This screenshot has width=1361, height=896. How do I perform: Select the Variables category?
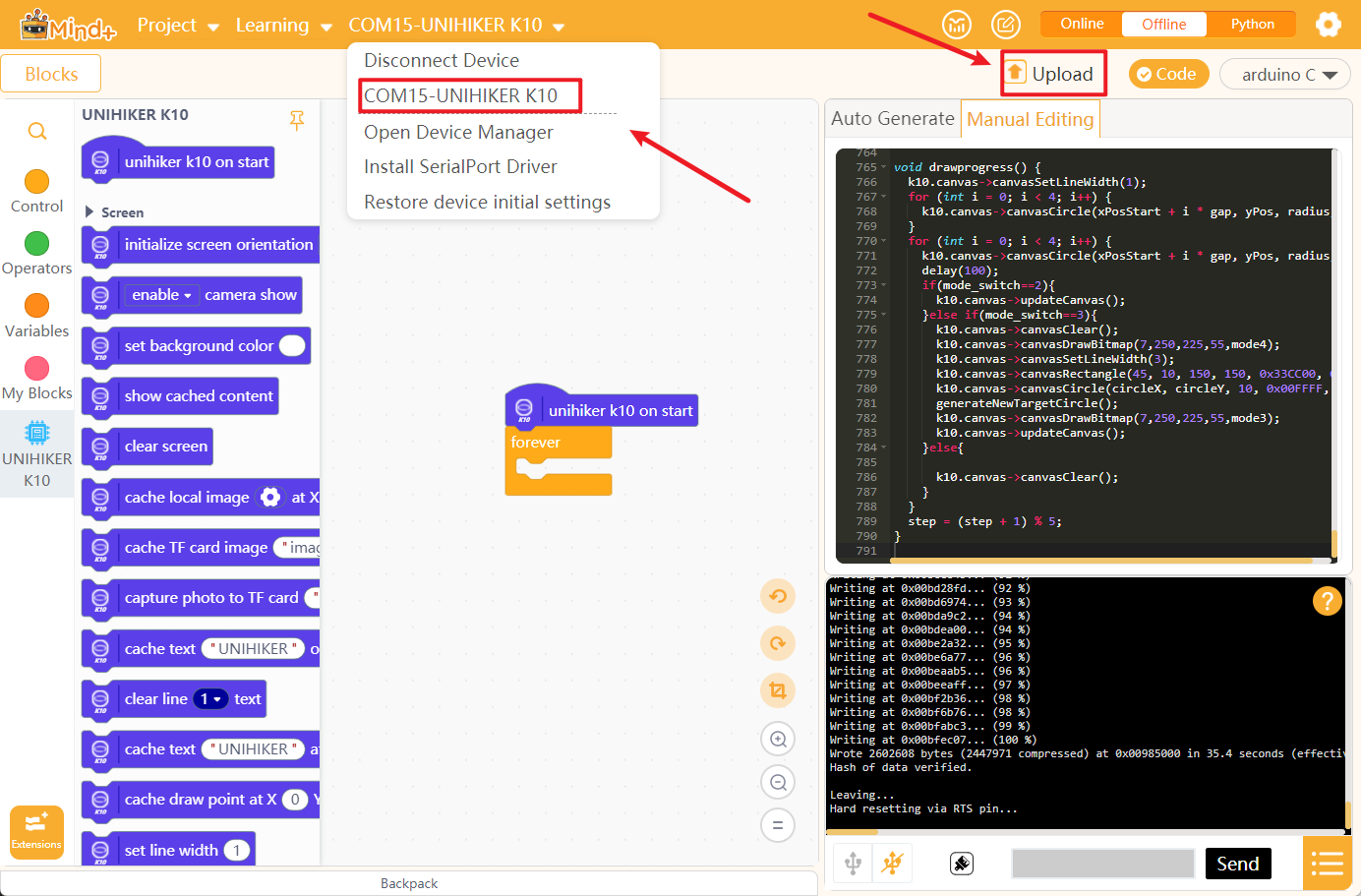[36, 317]
